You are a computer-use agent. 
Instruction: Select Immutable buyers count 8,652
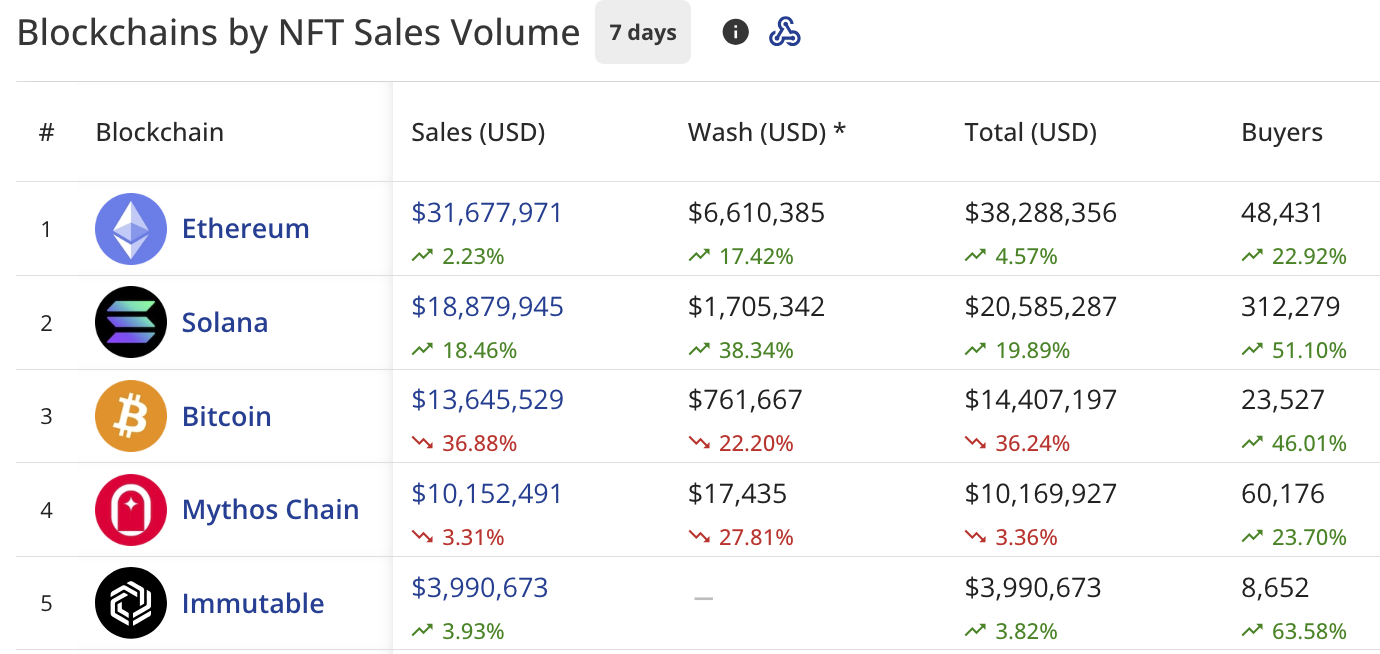pos(1275,588)
